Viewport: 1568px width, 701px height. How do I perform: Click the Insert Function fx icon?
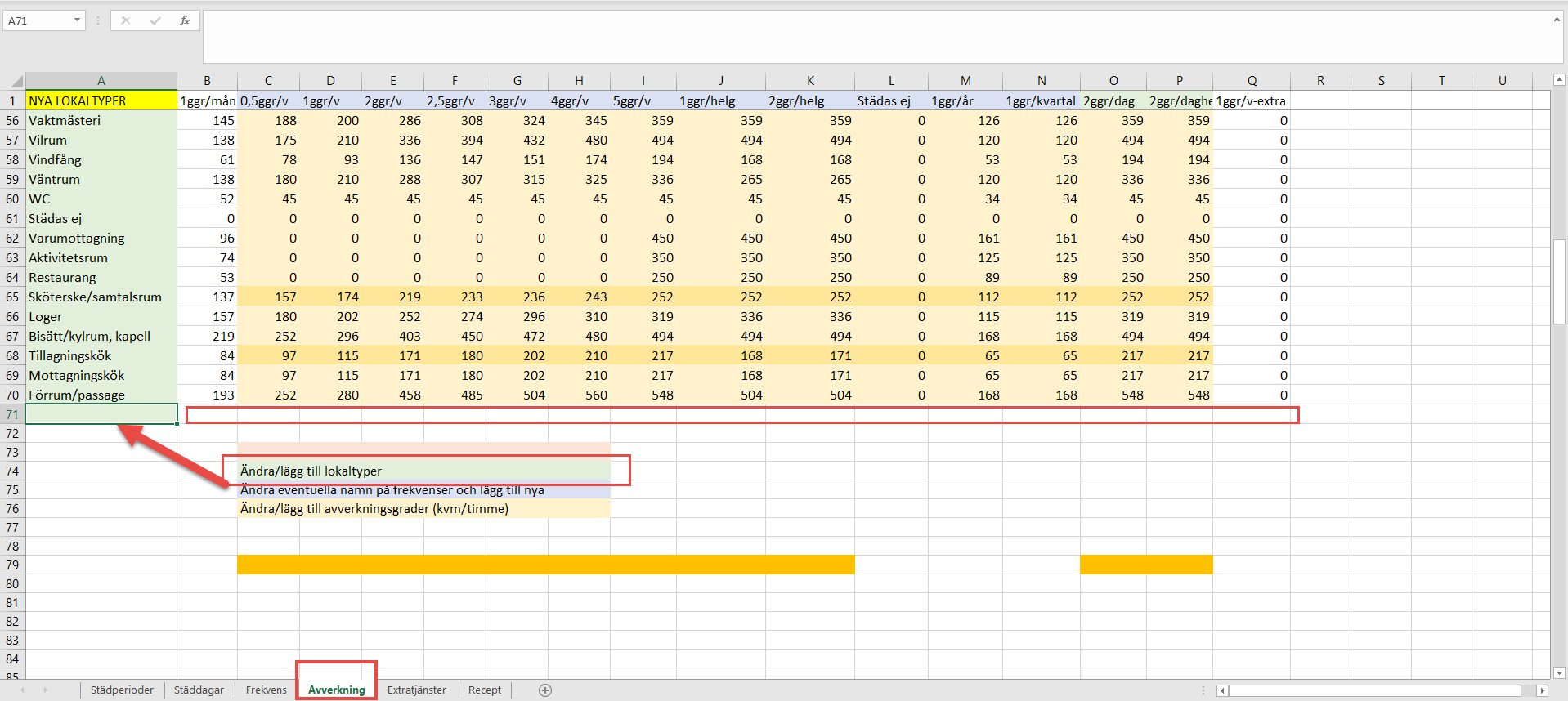click(185, 20)
